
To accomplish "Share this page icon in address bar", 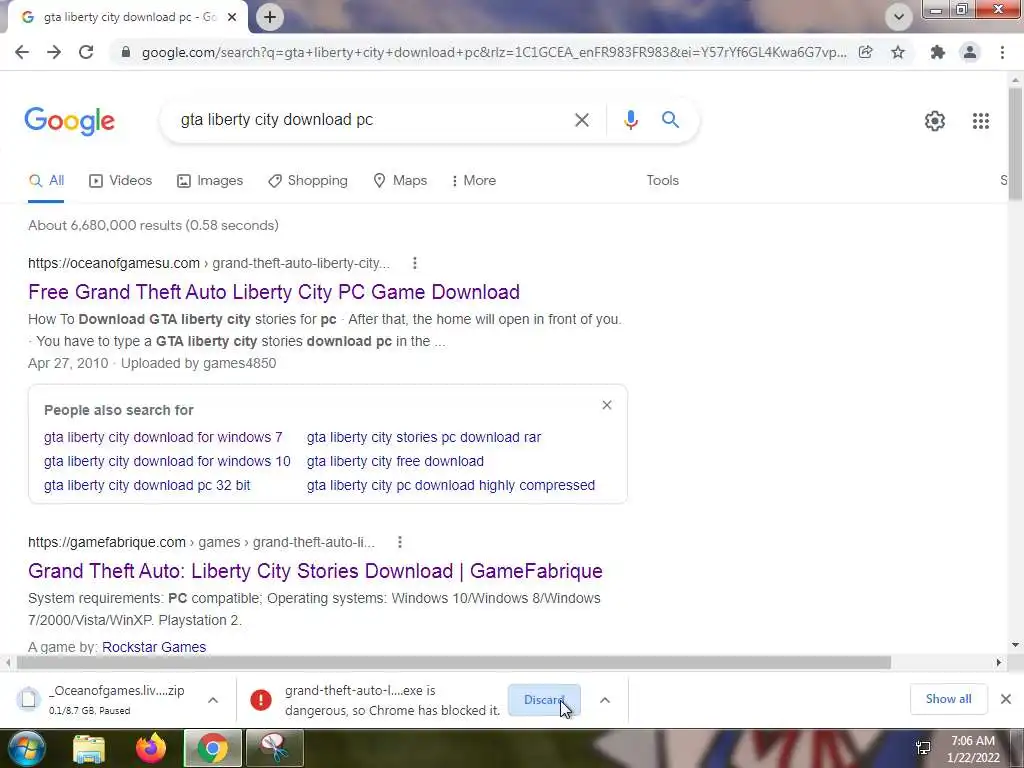I will click(x=866, y=52).
